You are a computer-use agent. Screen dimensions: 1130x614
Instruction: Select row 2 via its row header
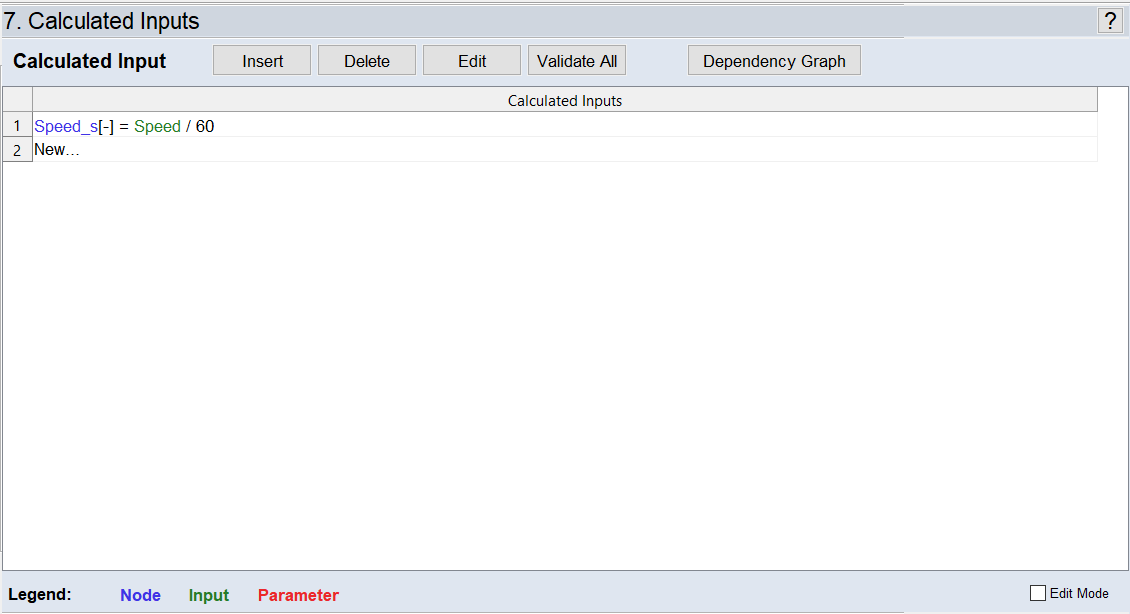[x=17, y=151]
